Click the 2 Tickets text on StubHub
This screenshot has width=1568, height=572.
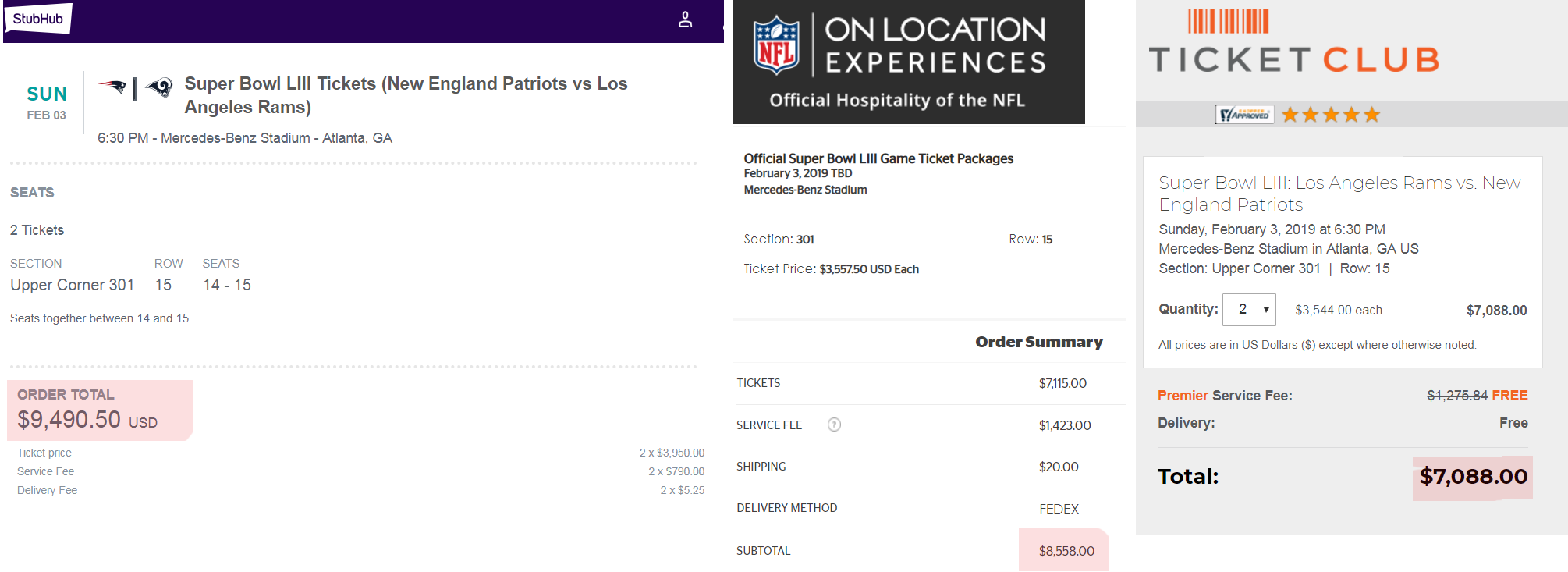pos(37,230)
